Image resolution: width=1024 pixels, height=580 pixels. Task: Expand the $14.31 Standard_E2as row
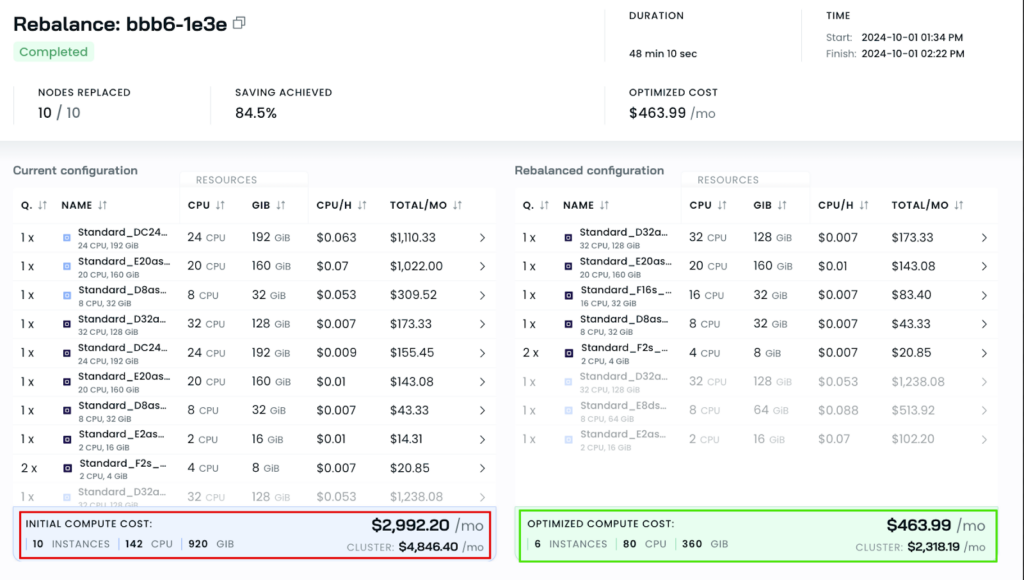[x=482, y=439]
